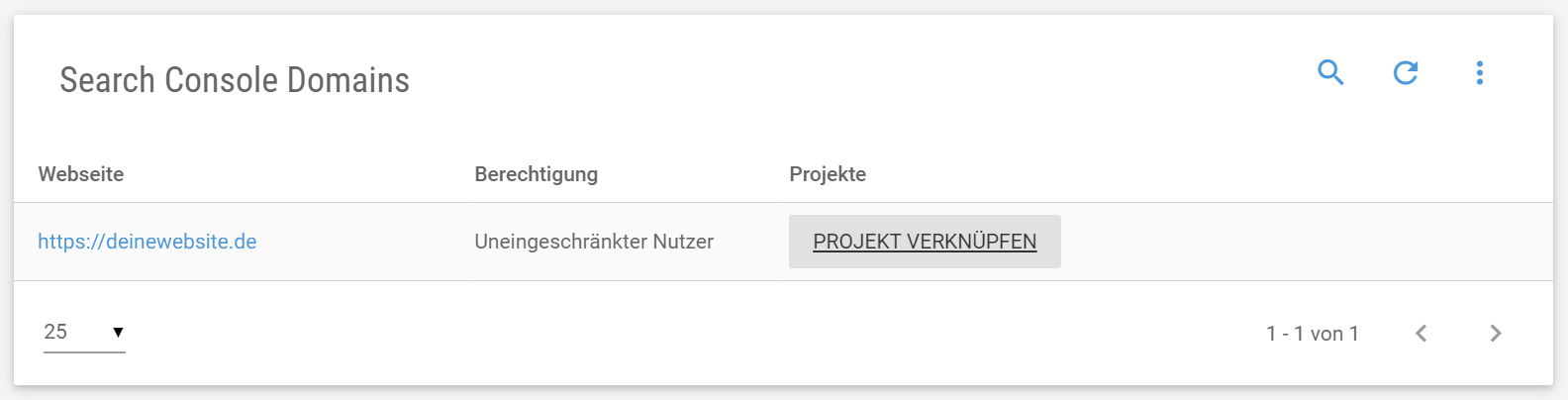Click the 1 - 1 von 1 page counter
Screen dimensions: 1568x400
(x=1312, y=334)
